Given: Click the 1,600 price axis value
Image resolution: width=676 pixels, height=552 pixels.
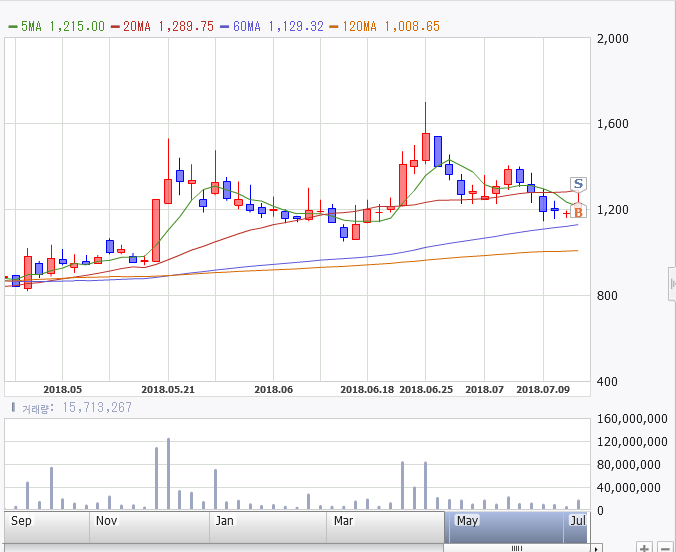Looking at the screenshot, I should (613, 124).
